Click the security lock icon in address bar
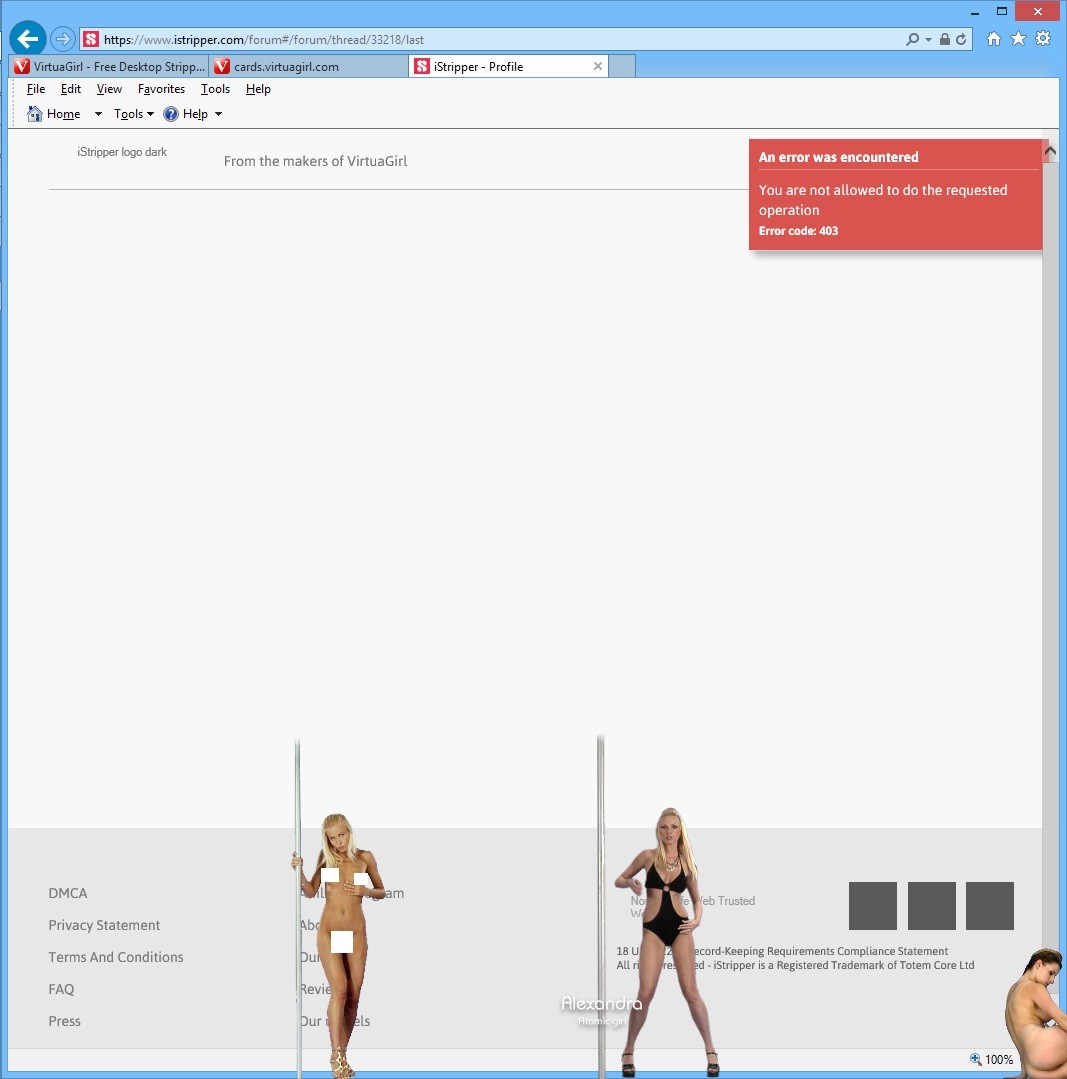 [945, 40]
